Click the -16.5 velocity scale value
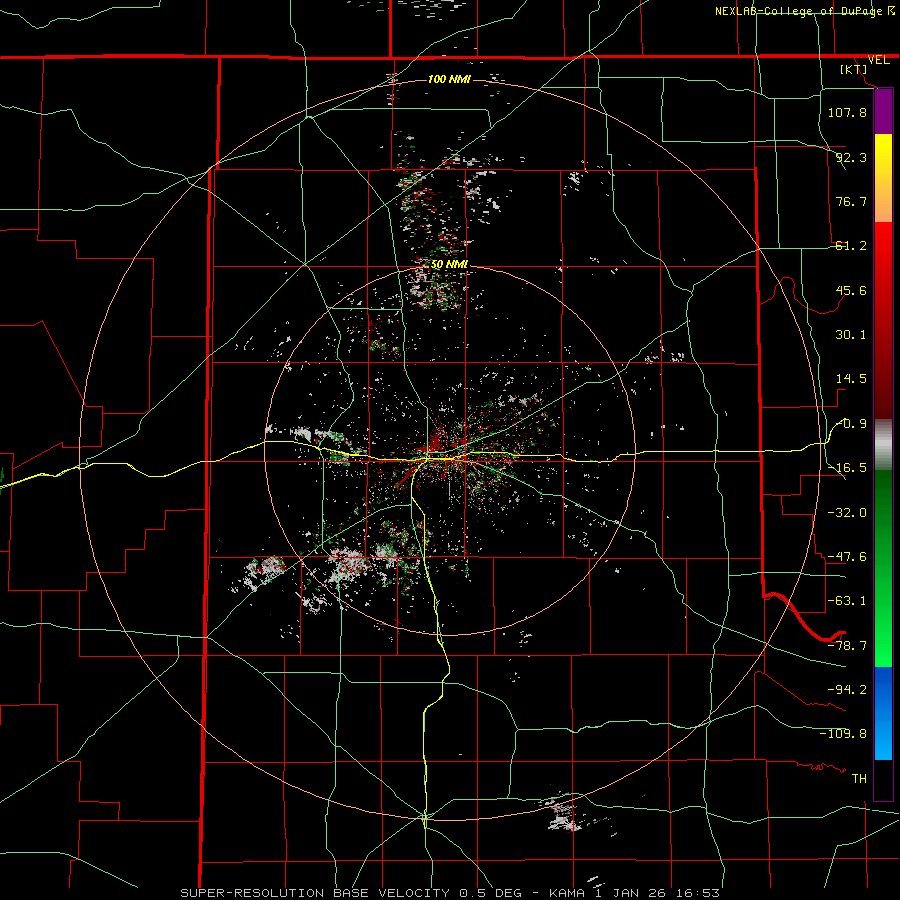Screen dimensions: 900x900 point(847,468)
